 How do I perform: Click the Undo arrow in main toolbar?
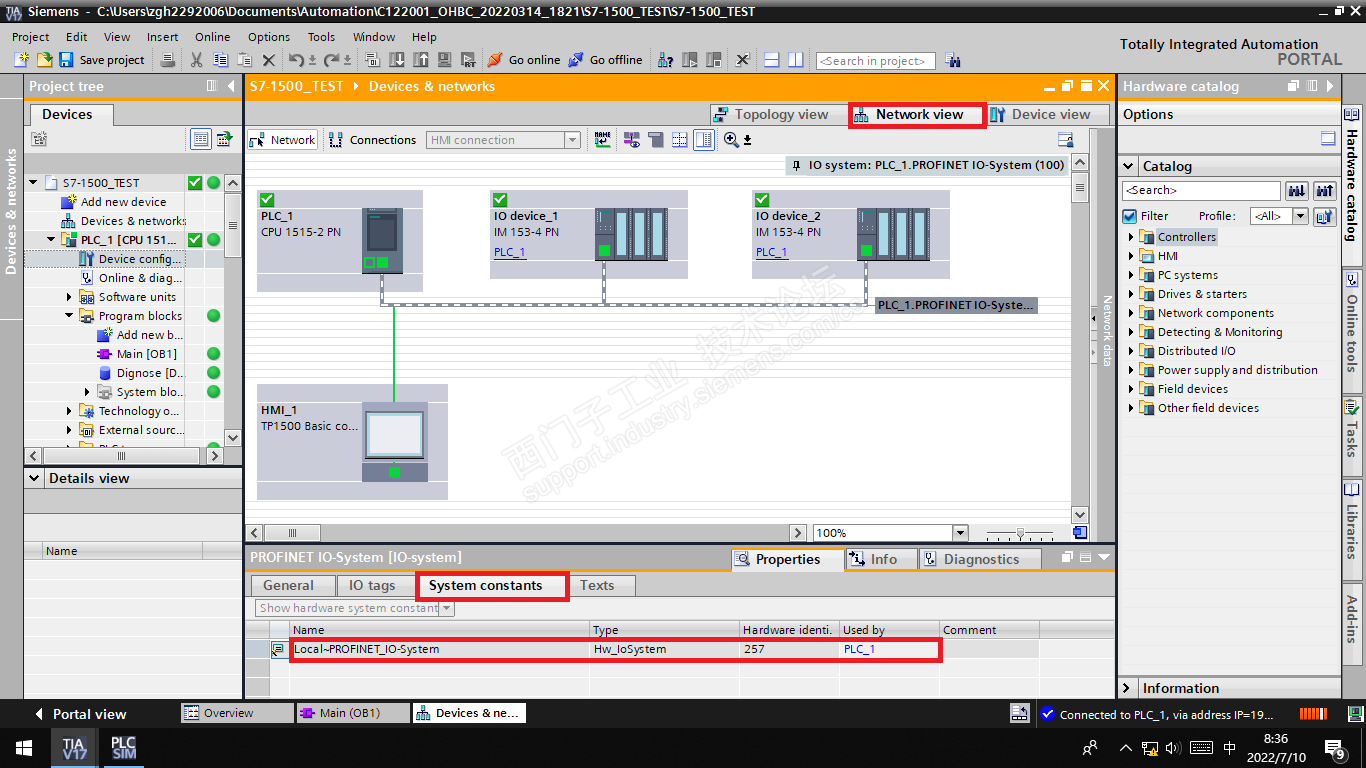296,60
